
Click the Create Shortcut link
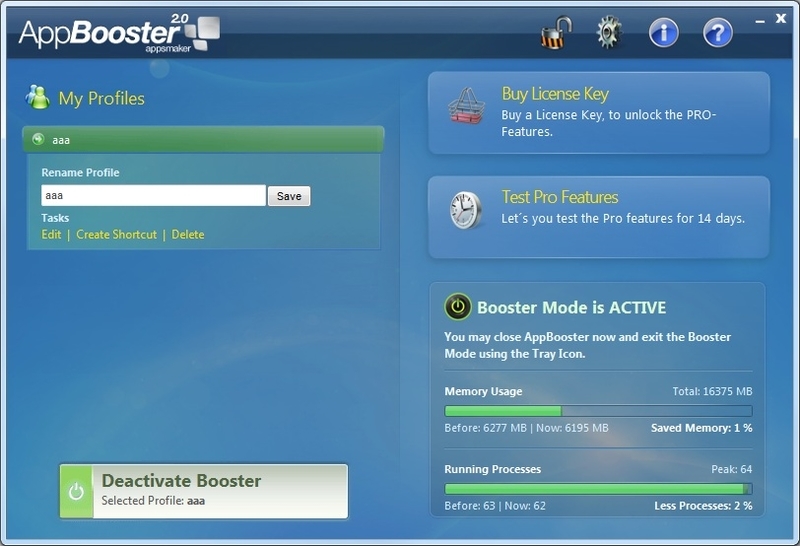(116, 235)
